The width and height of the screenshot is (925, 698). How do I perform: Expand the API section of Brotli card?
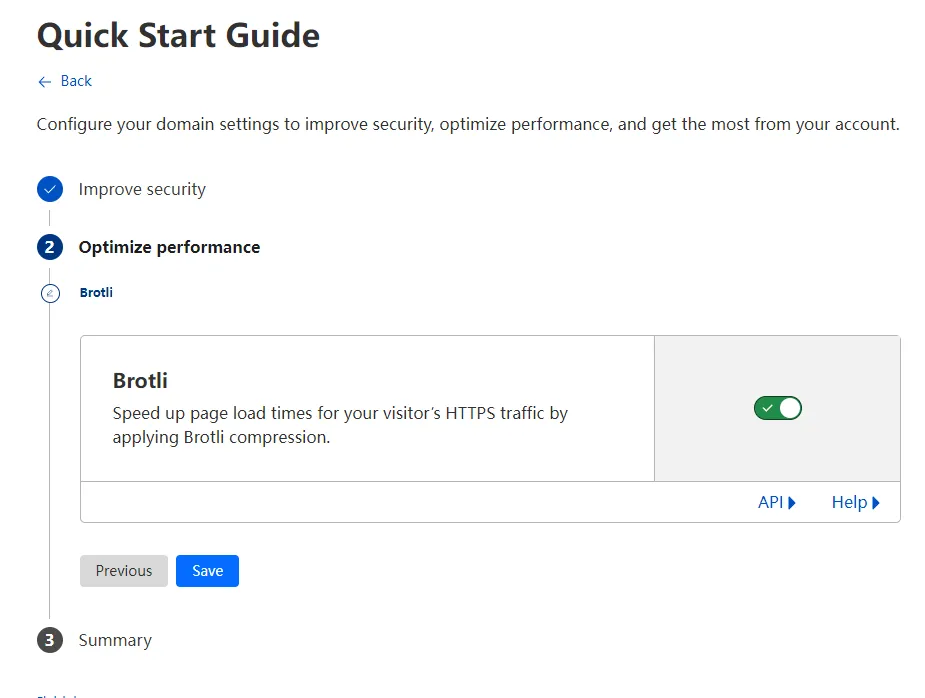(771, 502)
